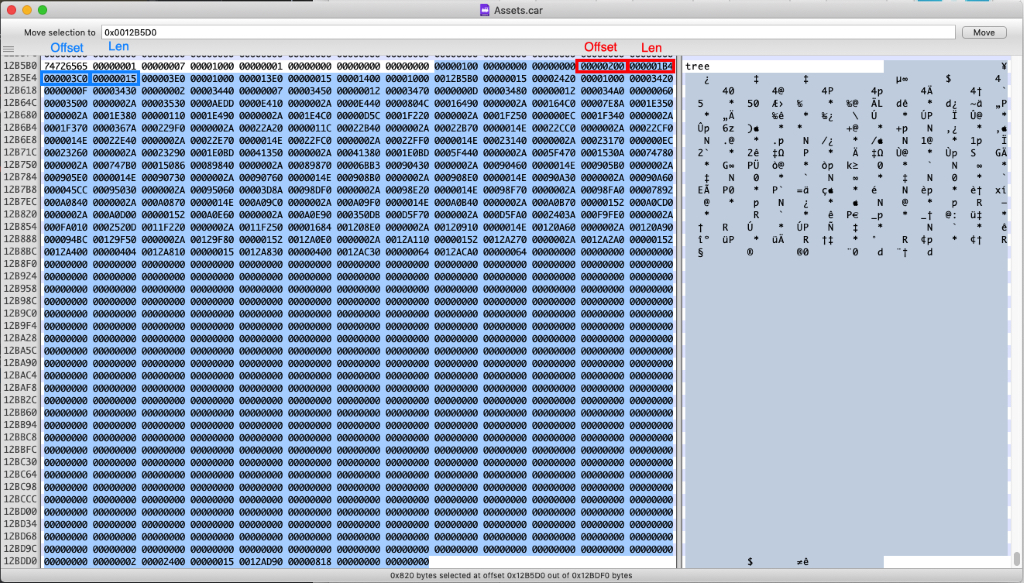Image resolution: width=1024 pixels, height=583 pixels.
Task: Click line offset 12BDD0 in the gutter
Action: click(19, 561)
